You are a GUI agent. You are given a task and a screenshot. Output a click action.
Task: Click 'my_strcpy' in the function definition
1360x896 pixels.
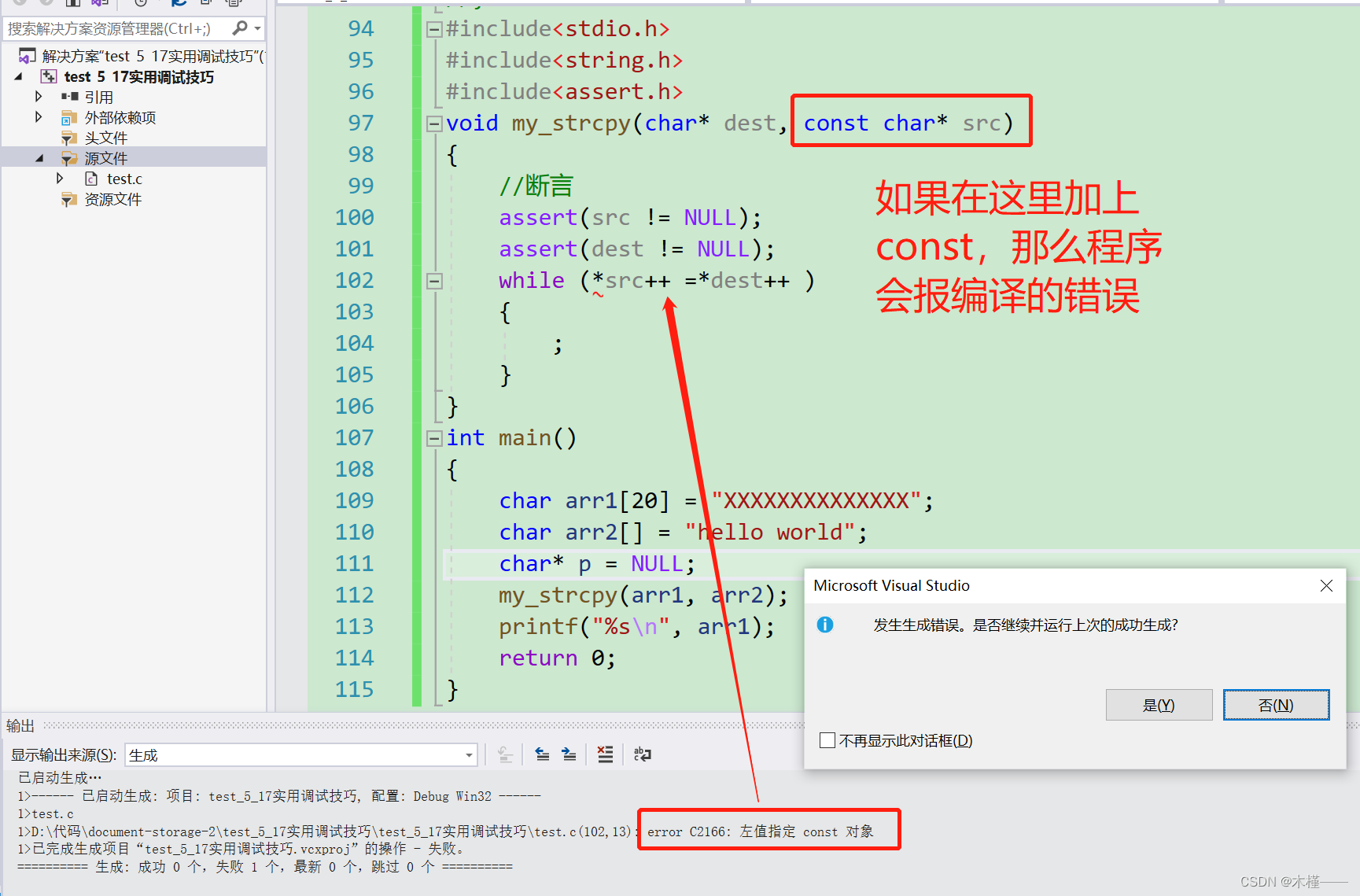click(571, 124)
